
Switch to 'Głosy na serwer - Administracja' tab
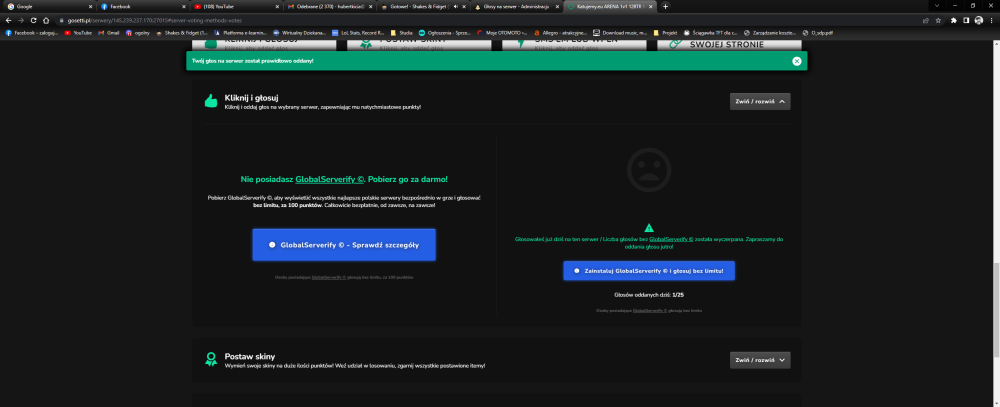(x=516, y=6)
